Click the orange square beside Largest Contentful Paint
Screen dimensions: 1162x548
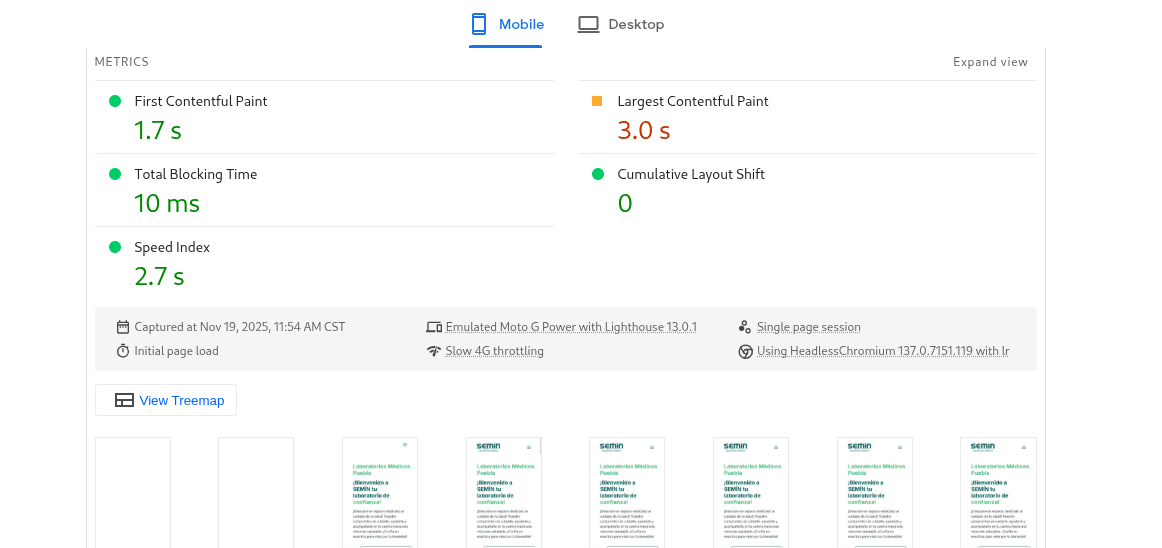[597, 101]
